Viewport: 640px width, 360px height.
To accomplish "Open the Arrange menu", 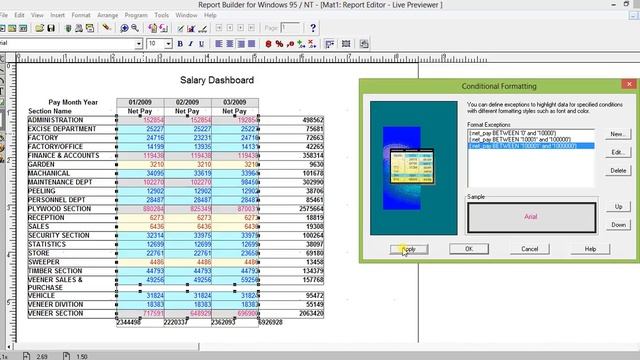I will 108,15.
